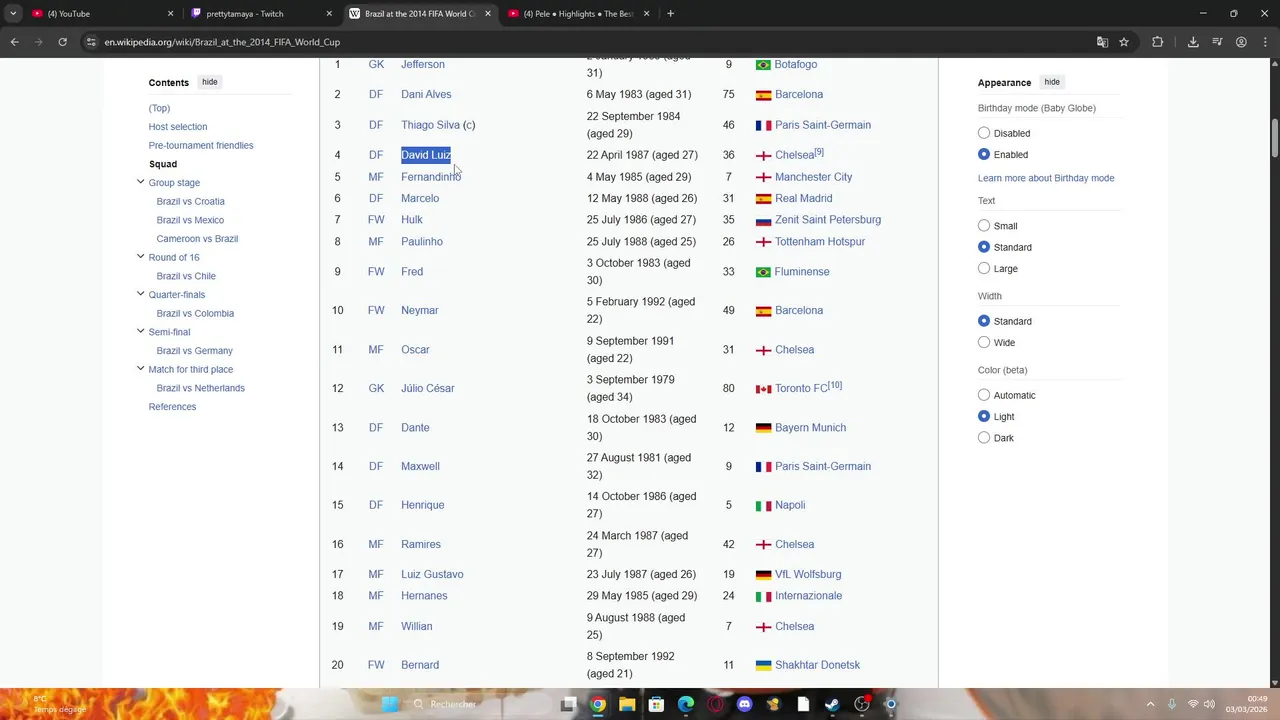Set page width to Wide
1280x720 pixels.
point(984,342)
